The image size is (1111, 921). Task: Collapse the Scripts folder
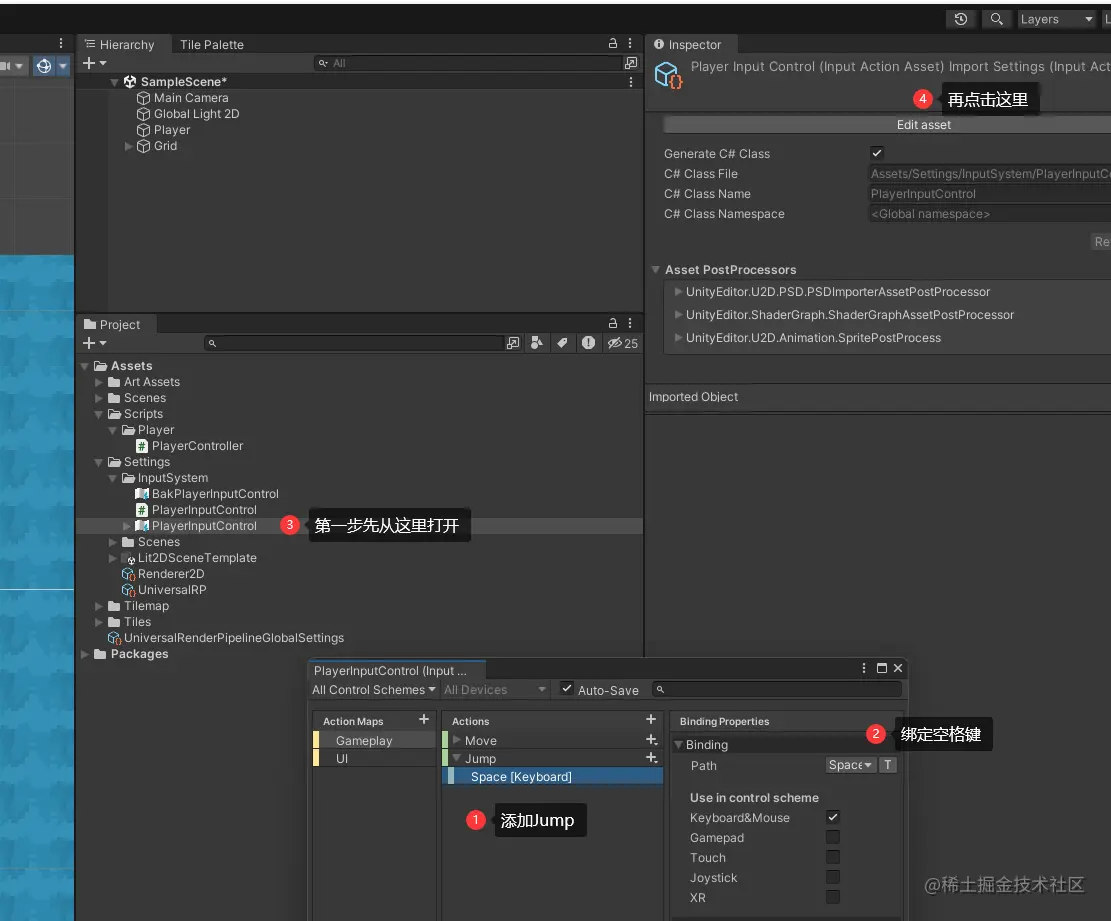pyautogui.click(x=99, y=414)
